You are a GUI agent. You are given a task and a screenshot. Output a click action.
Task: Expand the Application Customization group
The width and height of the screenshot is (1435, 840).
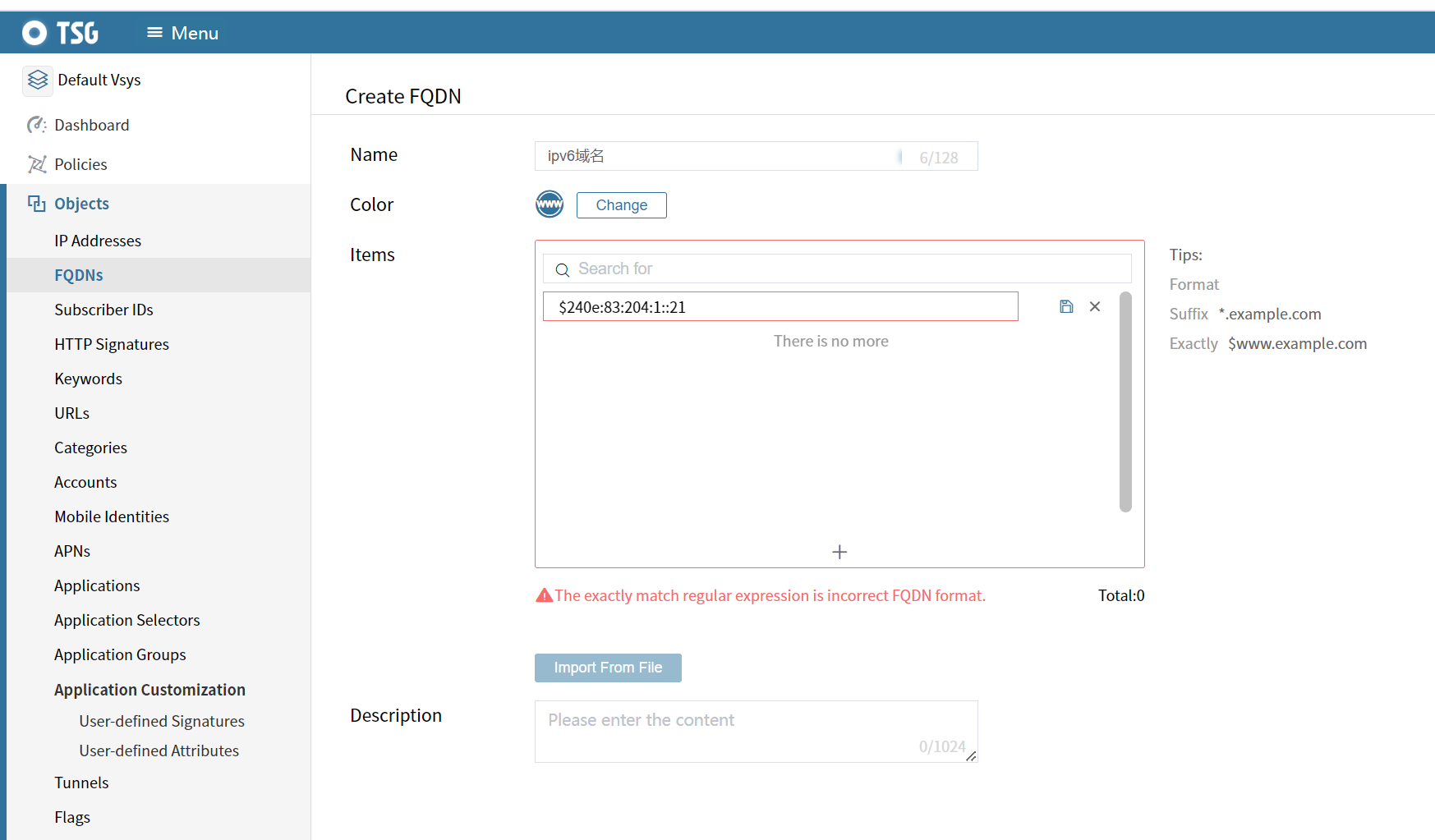tap(149, 690)
